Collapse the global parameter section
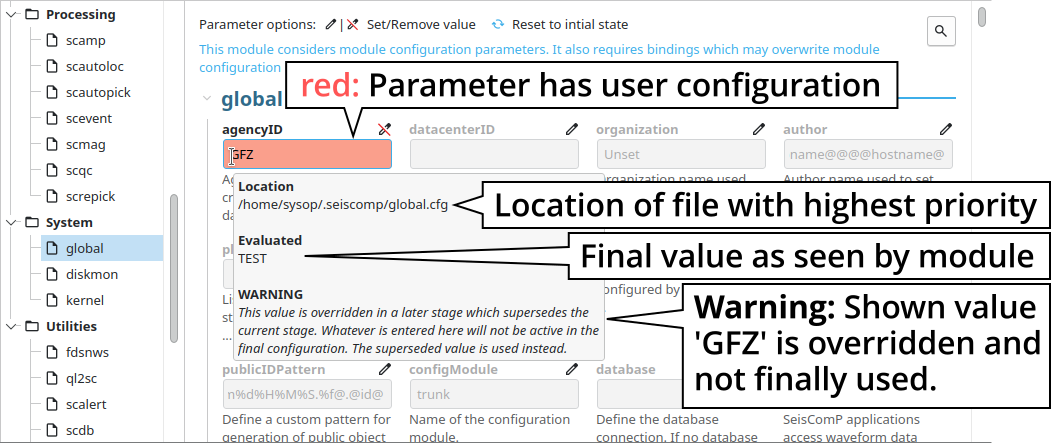This screenshot has width=1055, height=443. (x=207, y=99)
